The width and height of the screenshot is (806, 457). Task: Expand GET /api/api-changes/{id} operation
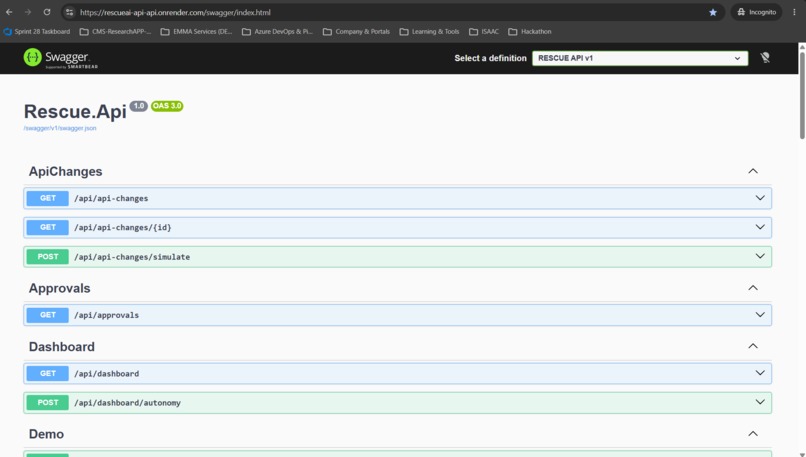[x=397, y=227]
